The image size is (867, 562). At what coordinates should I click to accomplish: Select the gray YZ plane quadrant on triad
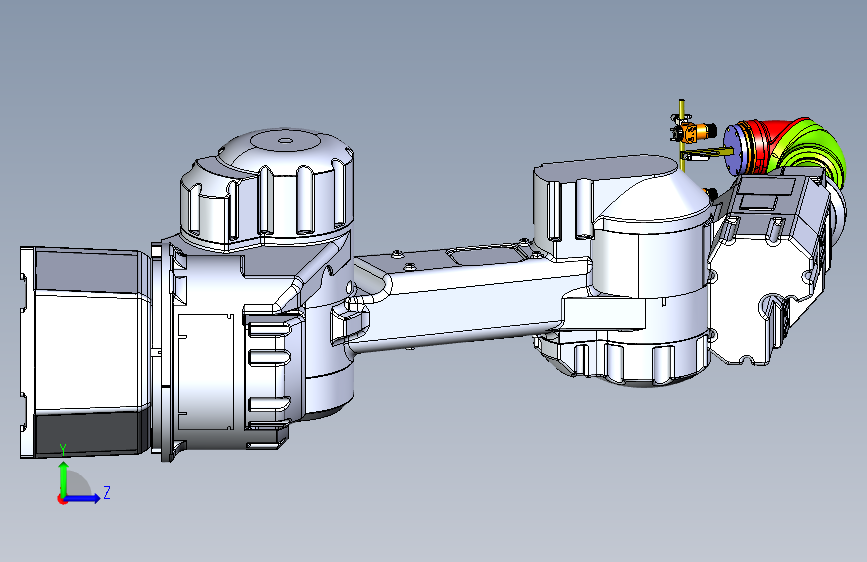(x=78, y=485)
